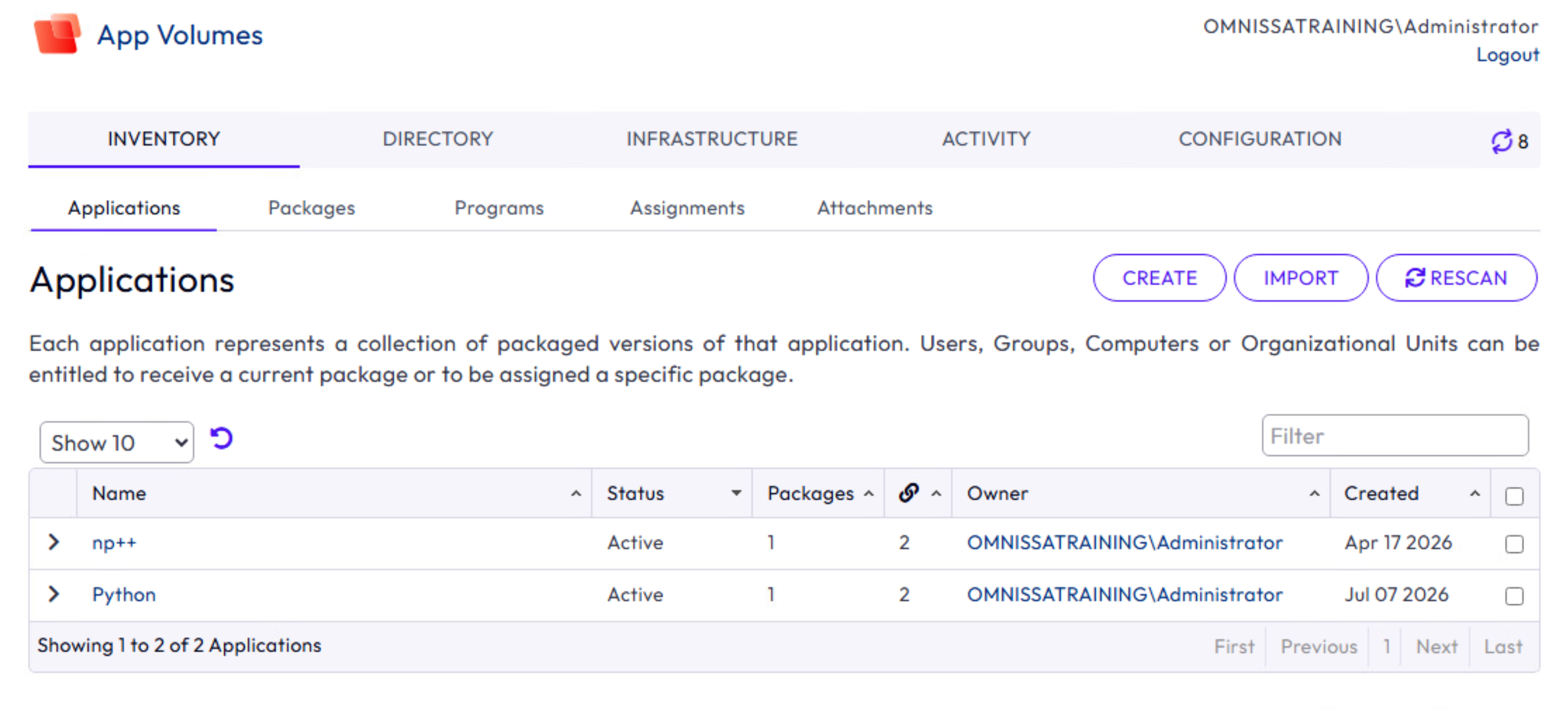Click the Jul 07 2026 created date
The height and width of the screenshot is (713, 1568).
coord(1396,595)
